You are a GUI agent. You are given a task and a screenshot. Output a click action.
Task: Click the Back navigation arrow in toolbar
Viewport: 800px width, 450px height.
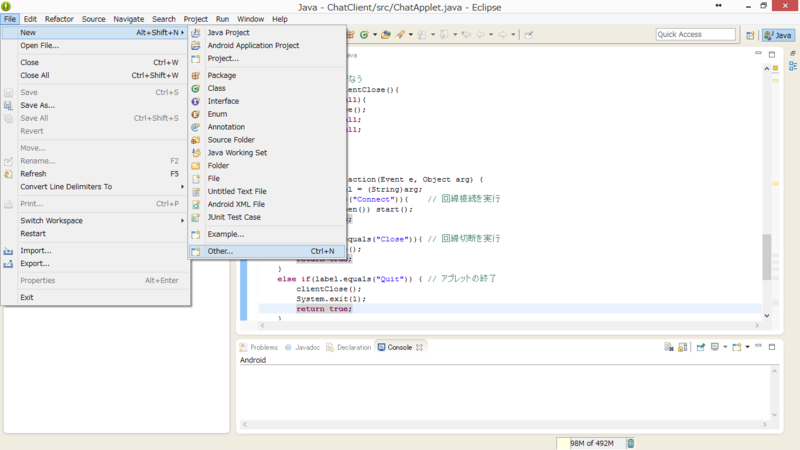point(481,35)
